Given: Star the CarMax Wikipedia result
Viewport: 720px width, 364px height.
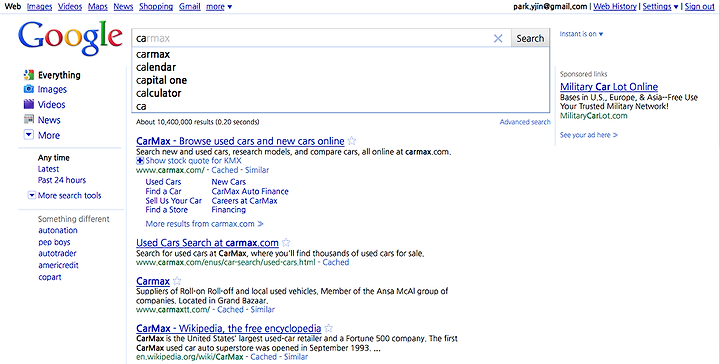Looking at the screenshot, I should click(x=328, y=328).
